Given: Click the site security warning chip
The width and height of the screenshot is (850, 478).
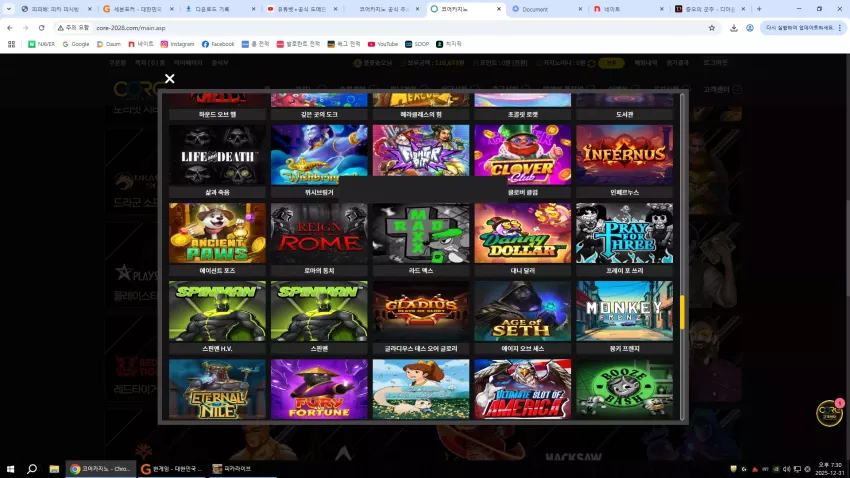Looking at the screenshot, I should [73, 28].
